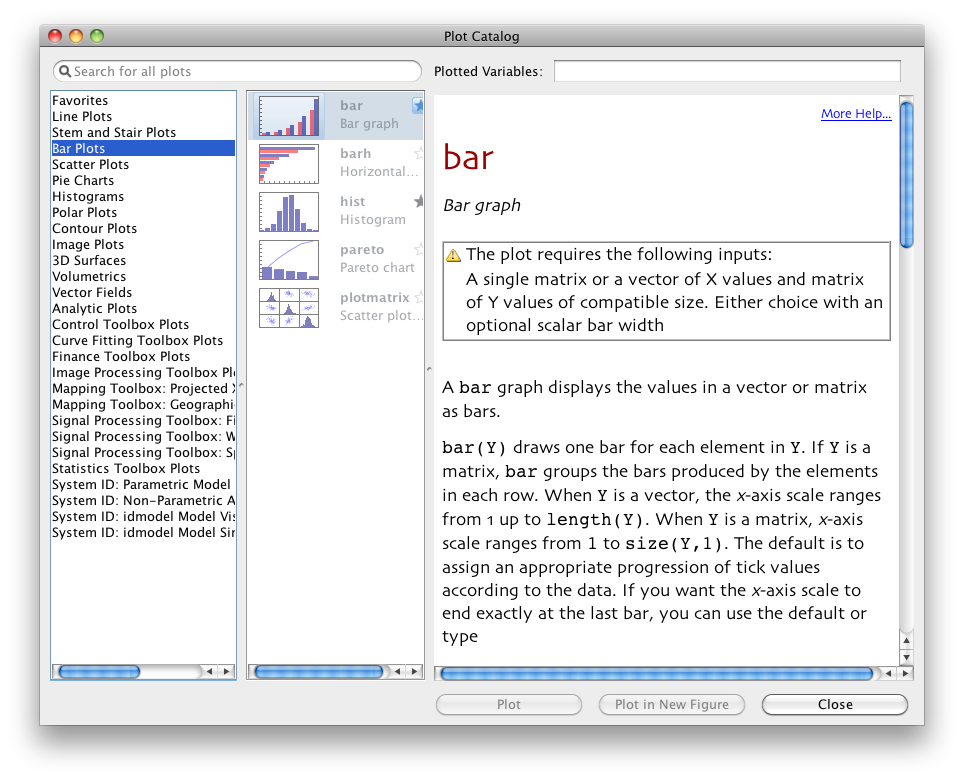
Task: Select the plotmatrix scatter plot icon
Action: click(x=288, y=307)
